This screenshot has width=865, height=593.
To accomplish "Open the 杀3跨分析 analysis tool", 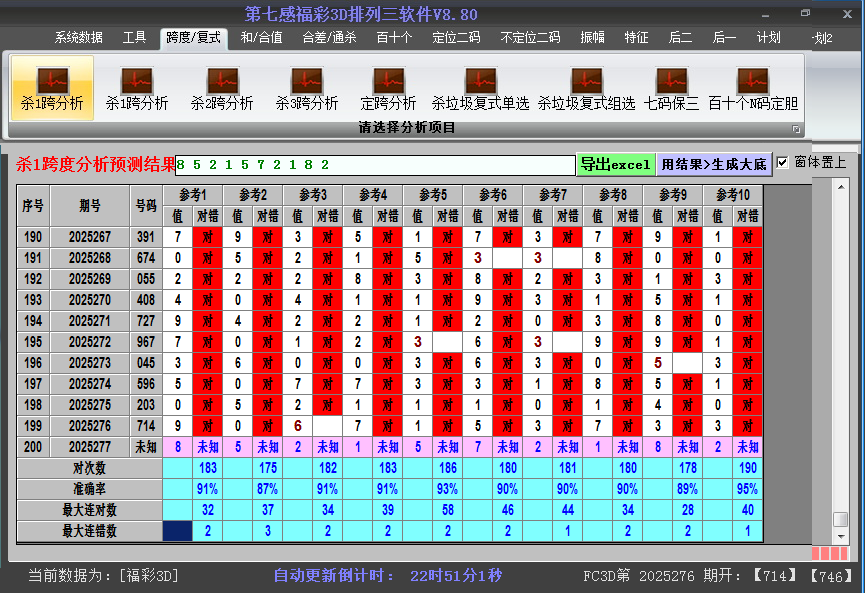I will (307, 88).
